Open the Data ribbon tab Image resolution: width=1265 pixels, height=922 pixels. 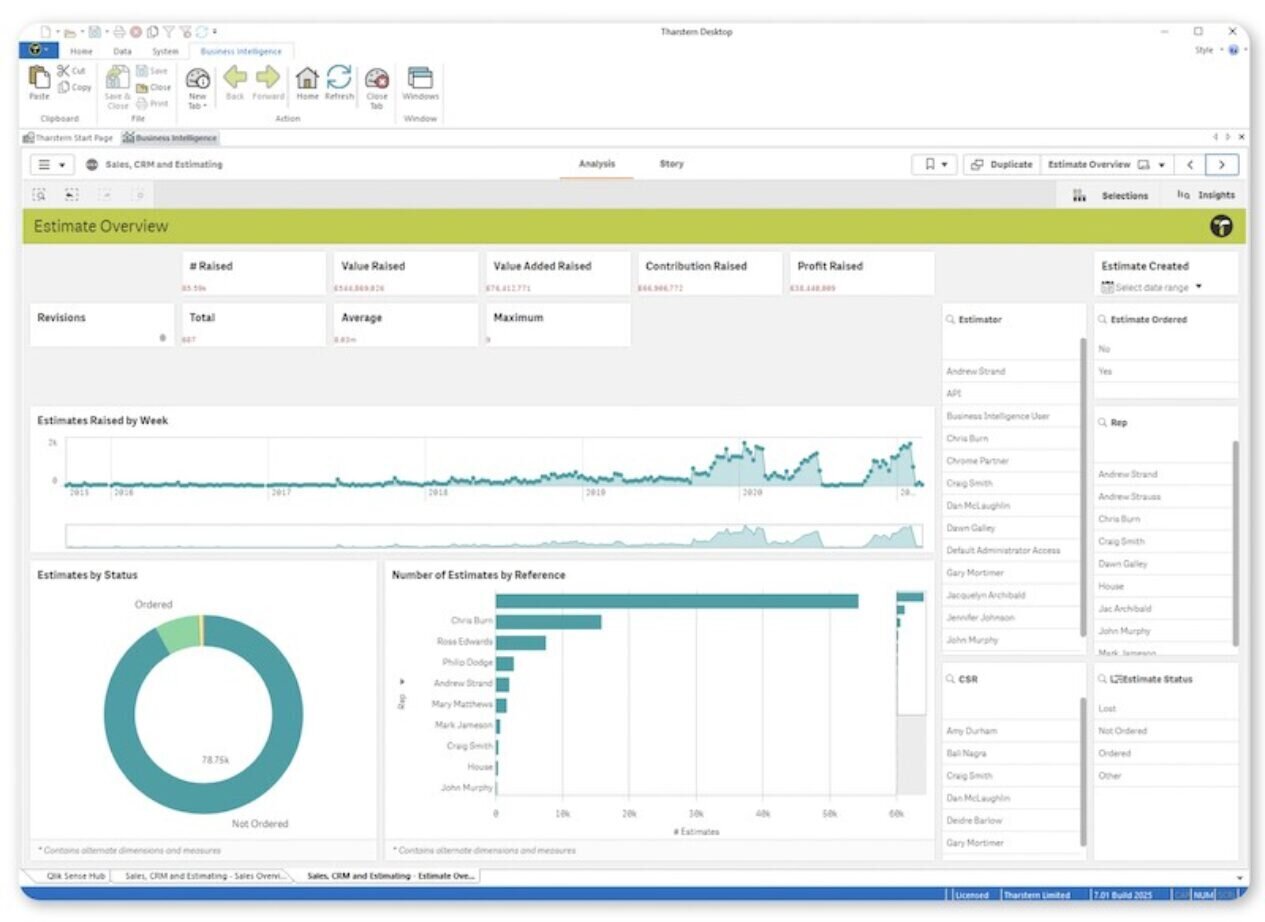pyautogui.click(x=122, y=51)
